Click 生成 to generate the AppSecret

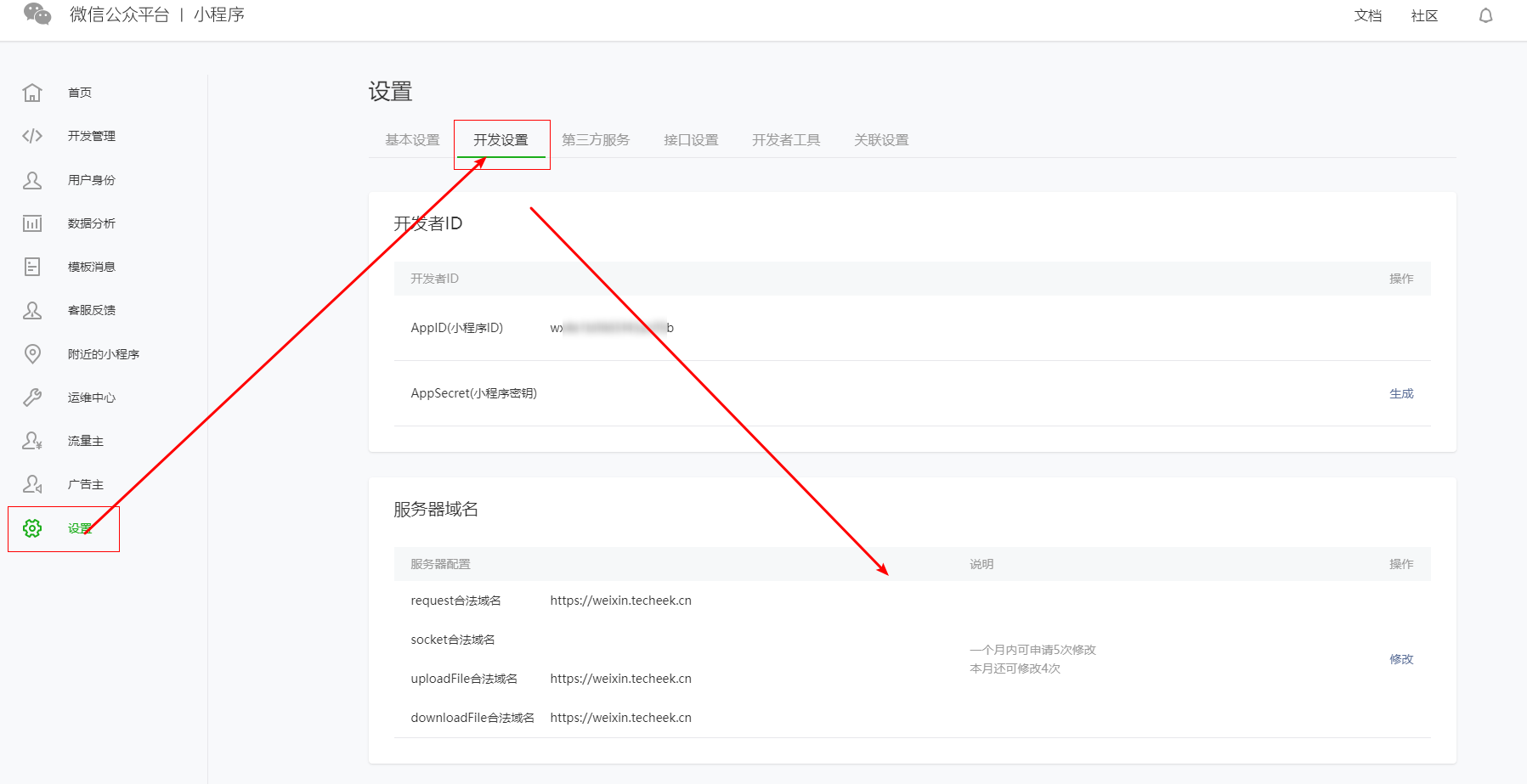pyautogui.click(x=1401, y=393)
